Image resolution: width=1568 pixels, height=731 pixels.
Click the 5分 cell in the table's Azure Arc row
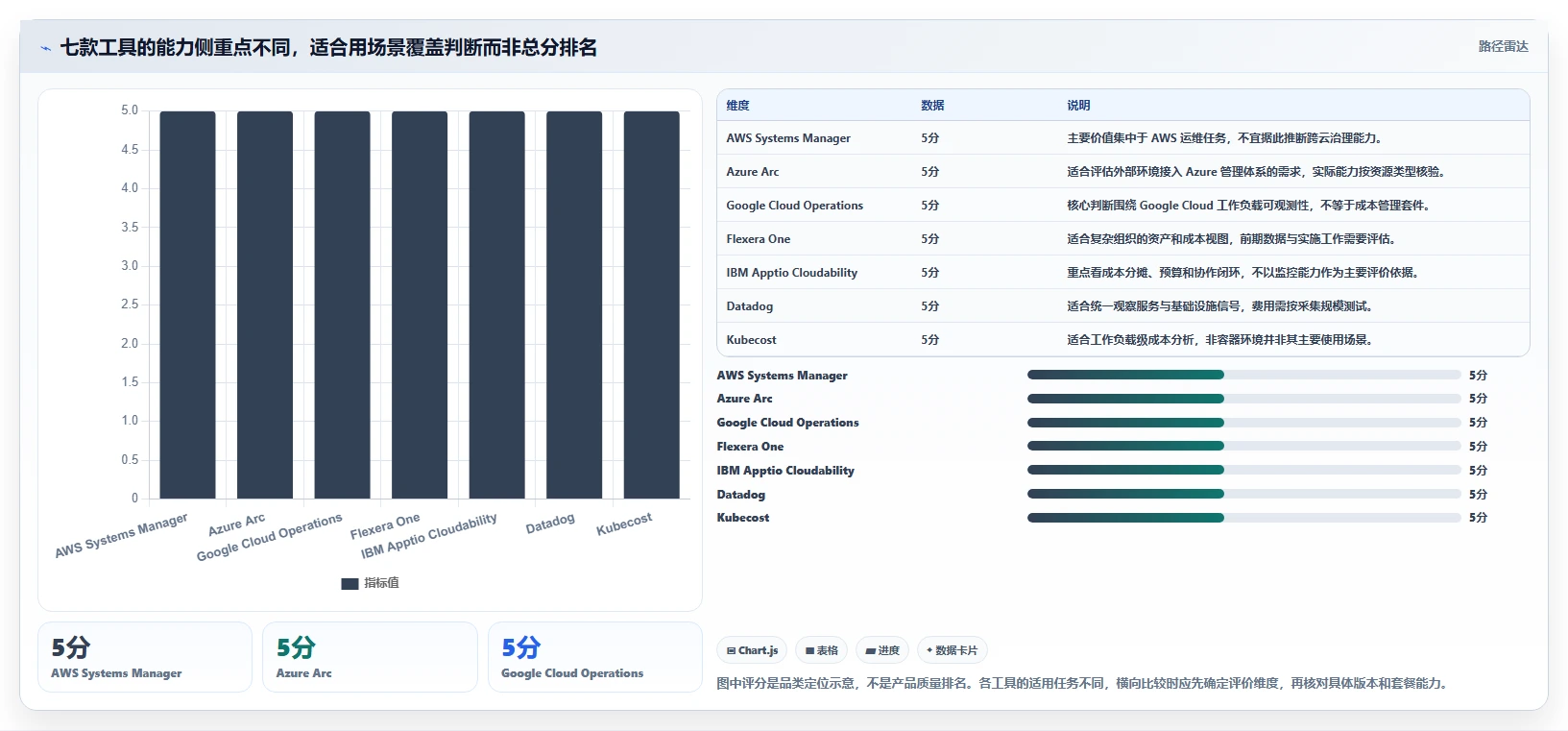930,172
